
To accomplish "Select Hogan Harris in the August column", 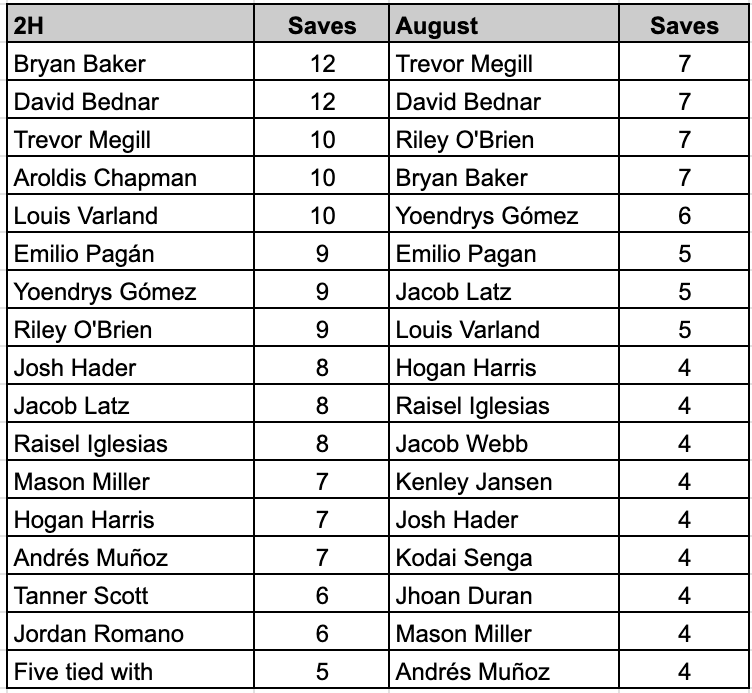I will click(504, 366).
